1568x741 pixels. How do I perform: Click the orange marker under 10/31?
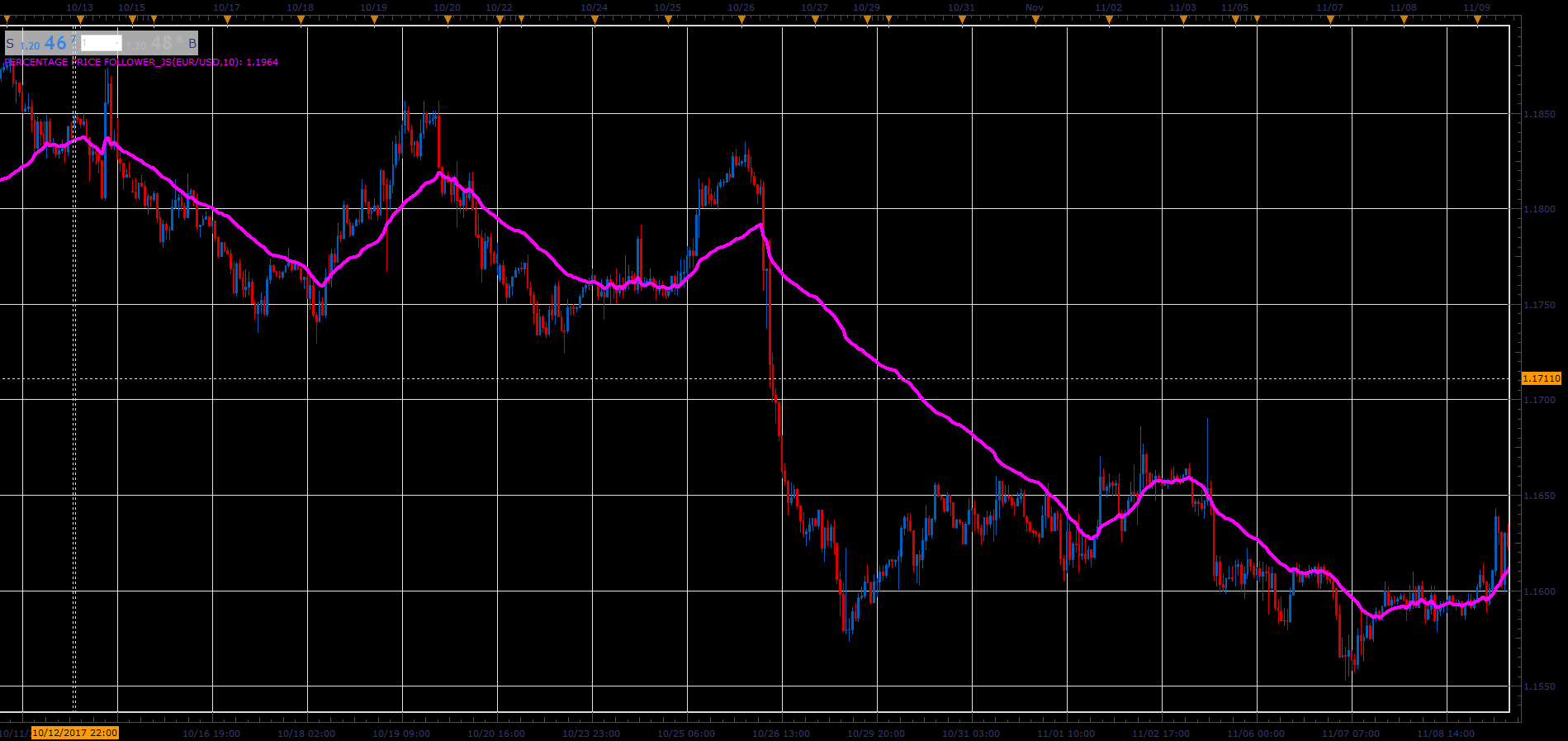[962, 19]
